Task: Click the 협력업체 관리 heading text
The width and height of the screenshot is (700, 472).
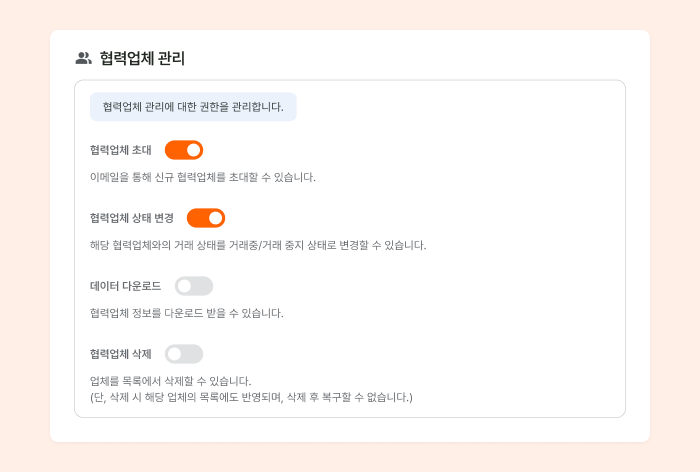Action: pyautogui.click(x=142, y=58)
